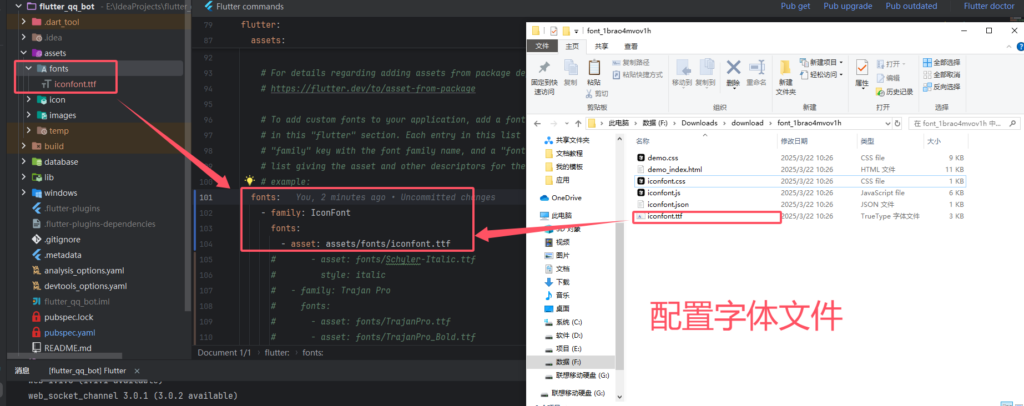Click the ribbon Help question icon
1024x406 pixels.
(x=1019, y=47)
